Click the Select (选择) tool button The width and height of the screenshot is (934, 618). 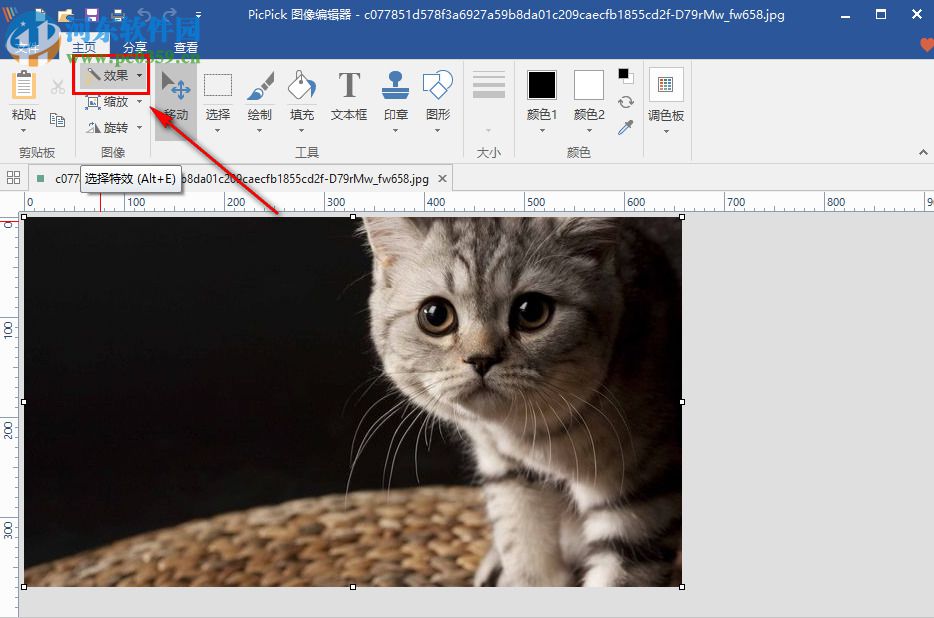[218, 95]
